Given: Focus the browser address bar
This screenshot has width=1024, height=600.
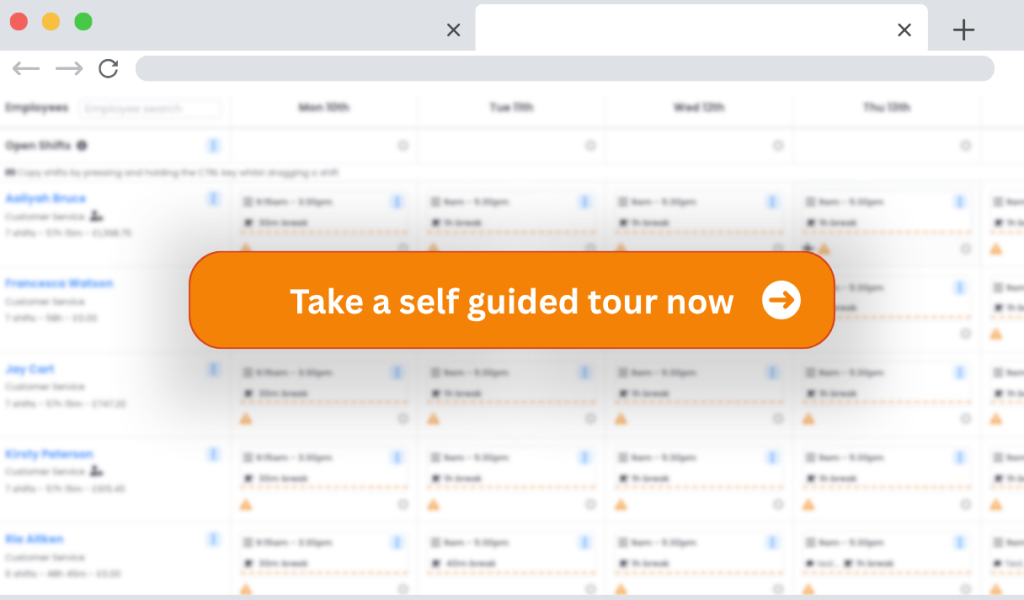Looking at the screenshot, I should click(565, 69).
